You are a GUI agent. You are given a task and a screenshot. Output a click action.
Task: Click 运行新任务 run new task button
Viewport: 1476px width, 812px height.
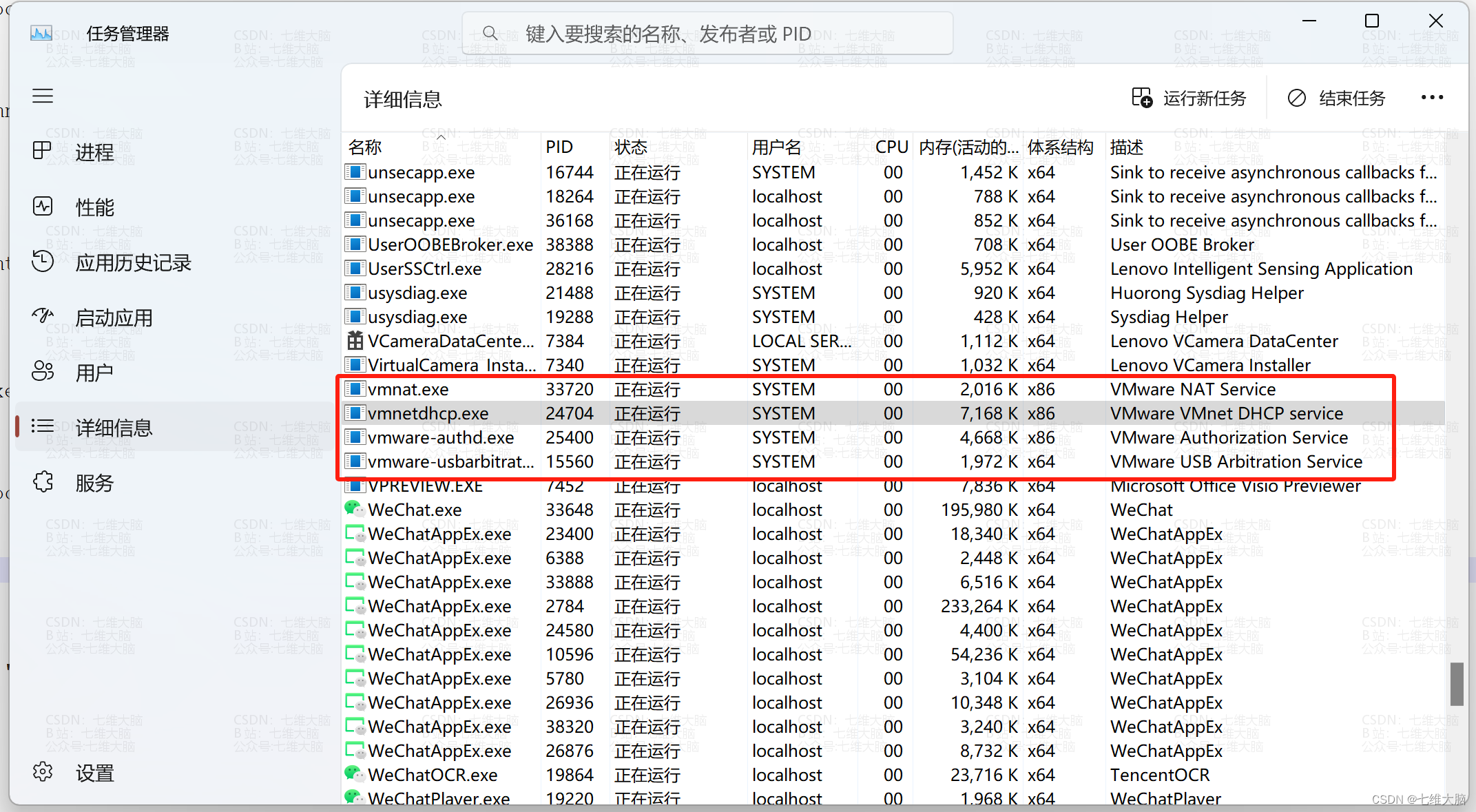pos(1189,98)
